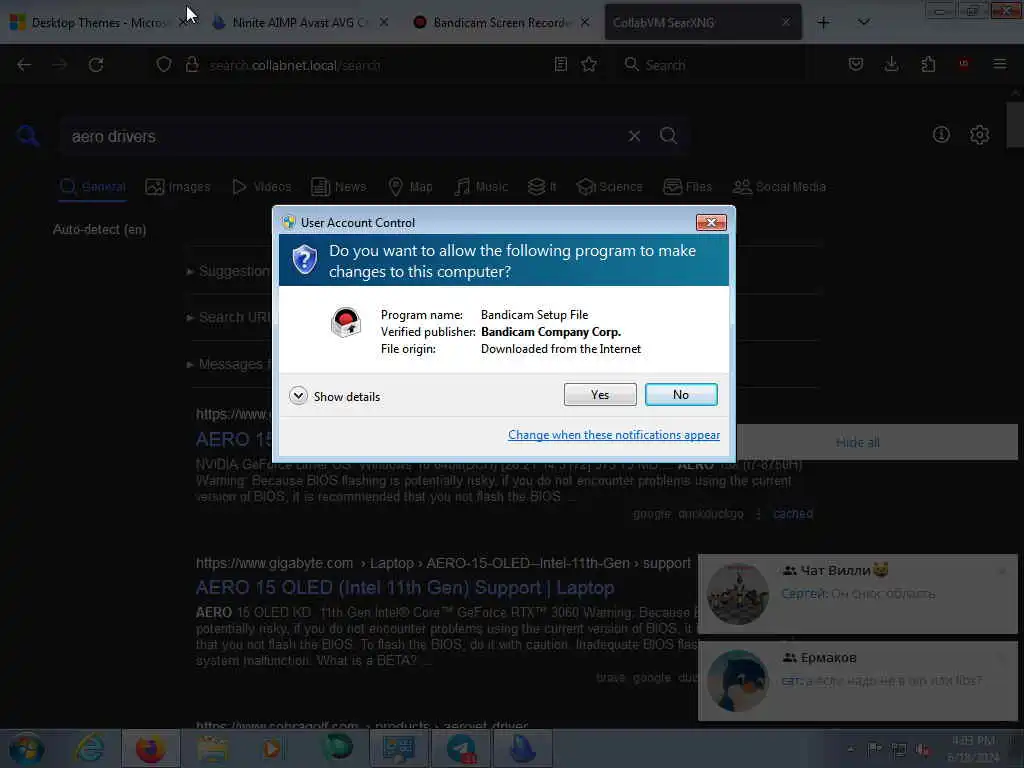
Task: Open Telegram from the taskbar
Action: pos(461,748)
